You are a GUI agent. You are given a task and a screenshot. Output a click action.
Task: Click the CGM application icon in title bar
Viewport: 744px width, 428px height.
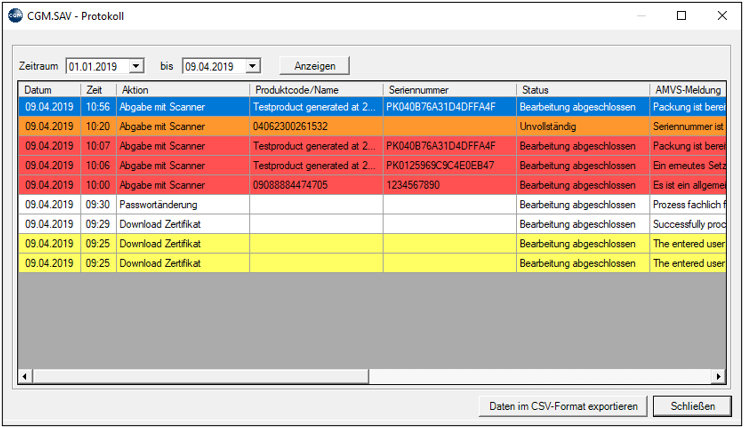pyautogui.click(x=15, y=15)
